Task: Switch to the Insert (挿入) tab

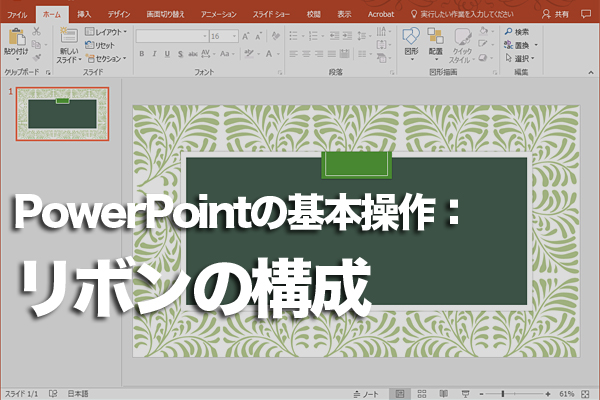Action: (x=84, y=14)
